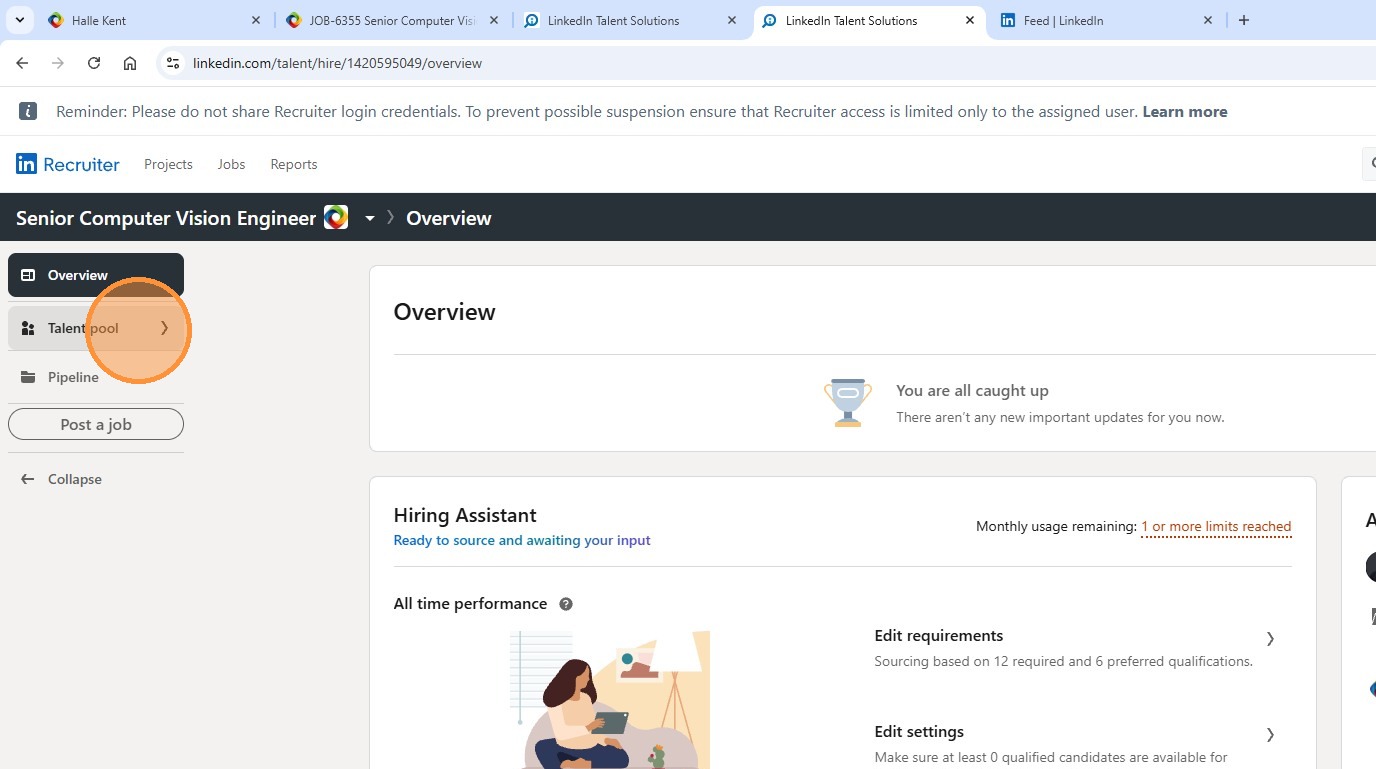The width and height of the screenshot is (1376, 769).
Task: Click the You are all caught up message
Action: 972,390
